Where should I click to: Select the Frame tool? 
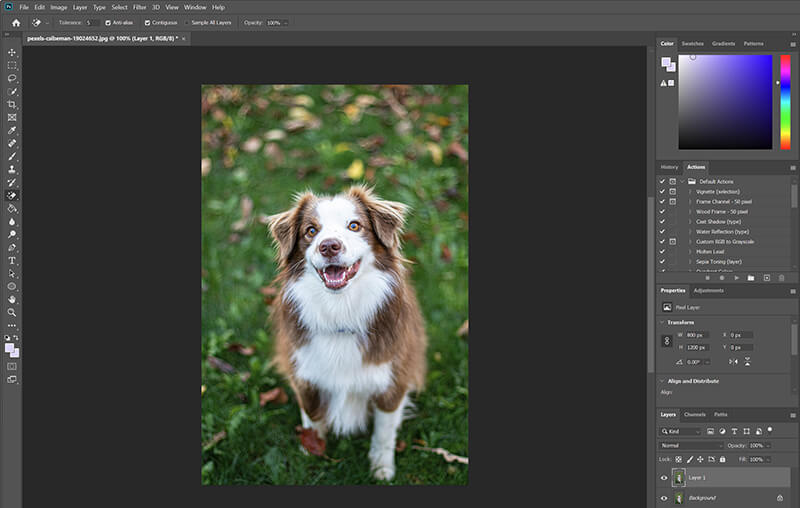(12, 118)
